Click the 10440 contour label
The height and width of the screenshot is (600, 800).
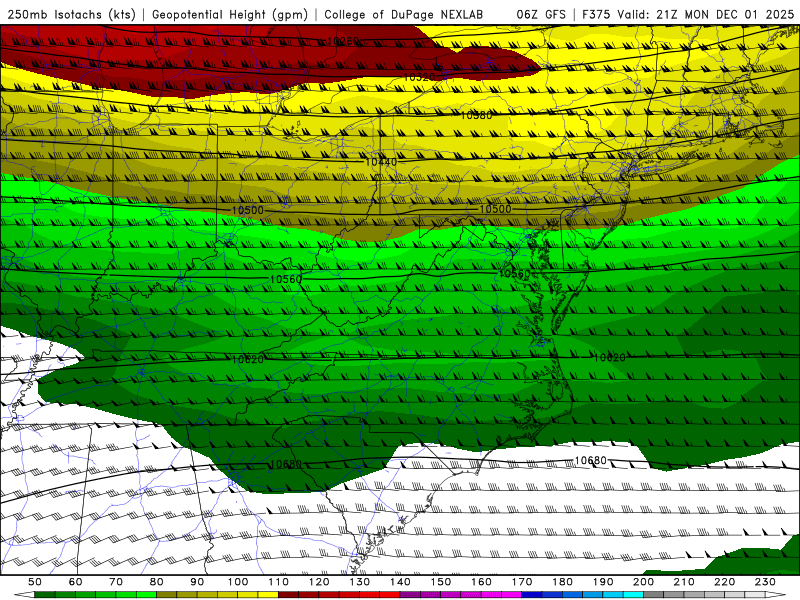click(381, 162)
